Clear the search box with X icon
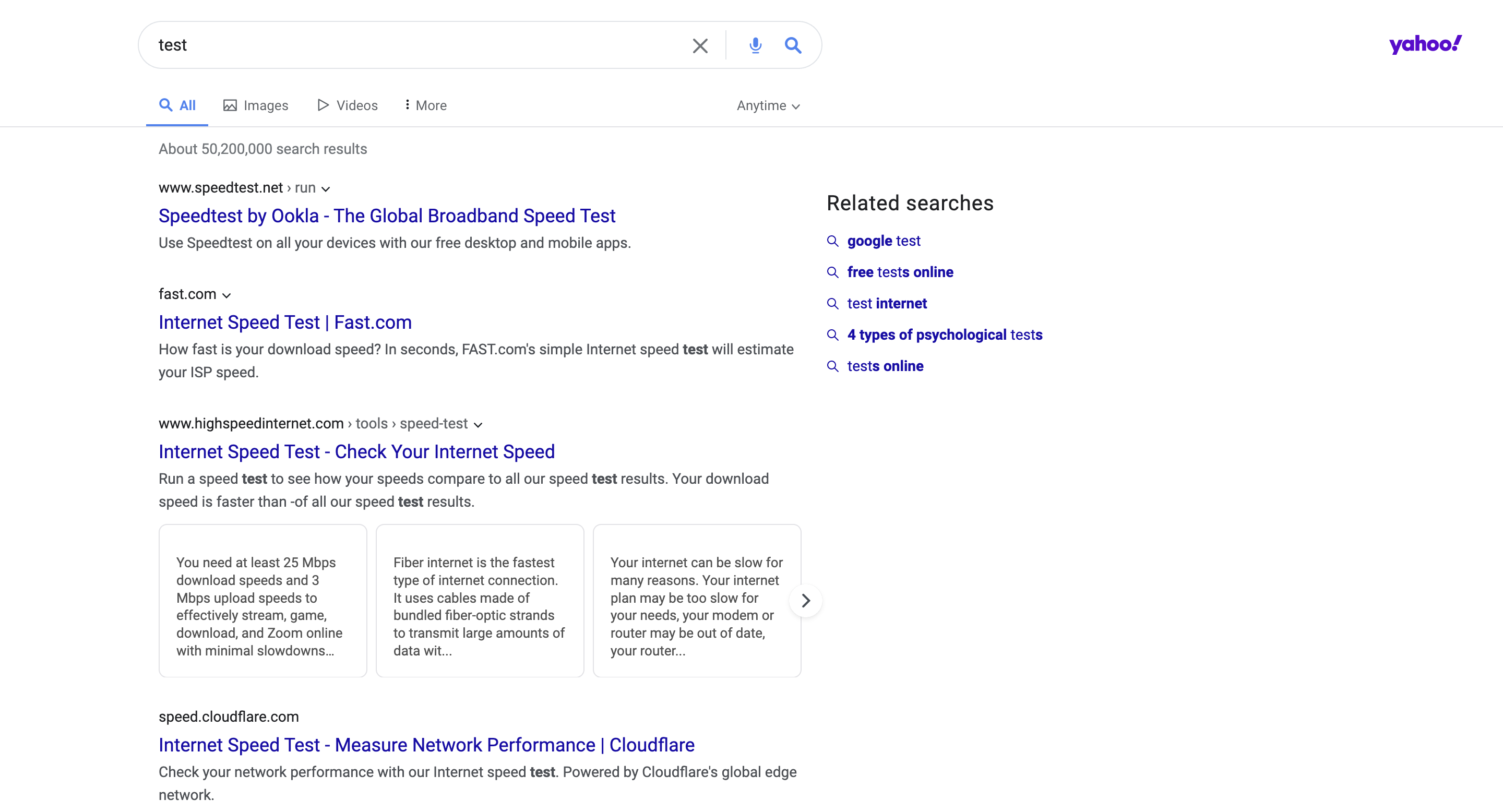This screenshot has height=812, width=1503. coord(699,45)
